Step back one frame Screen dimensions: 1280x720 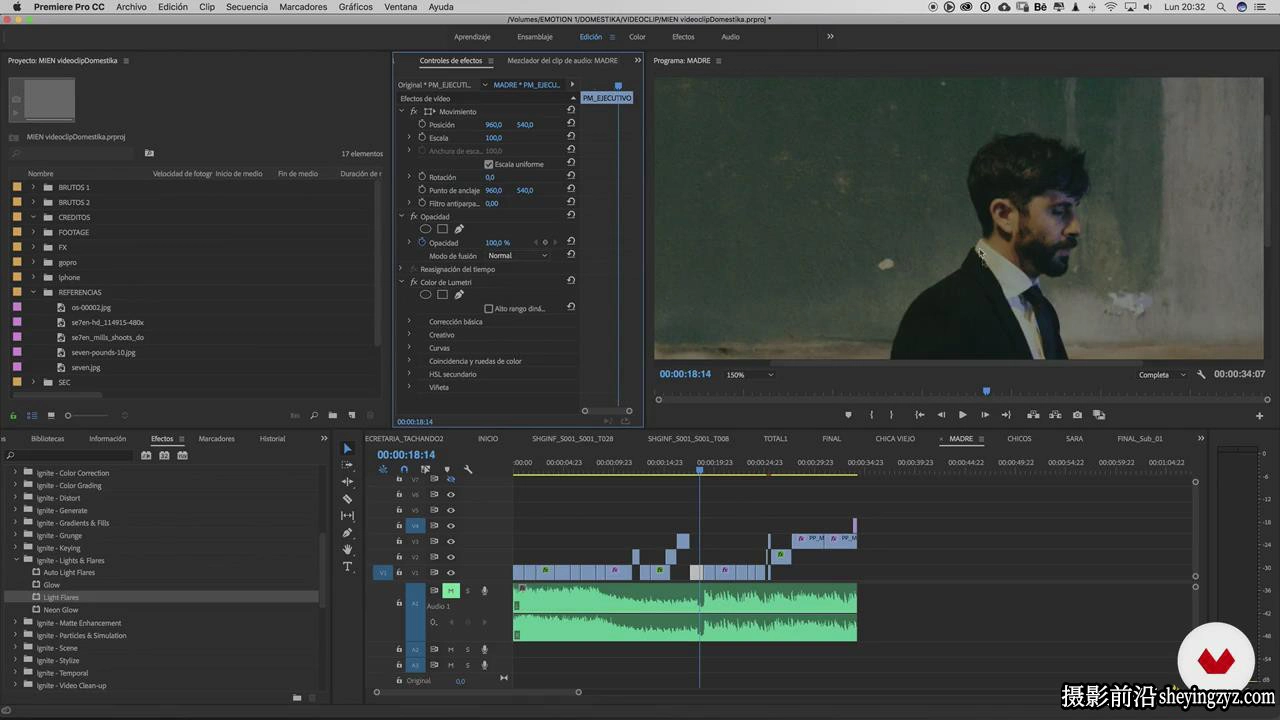pos(941,415)
